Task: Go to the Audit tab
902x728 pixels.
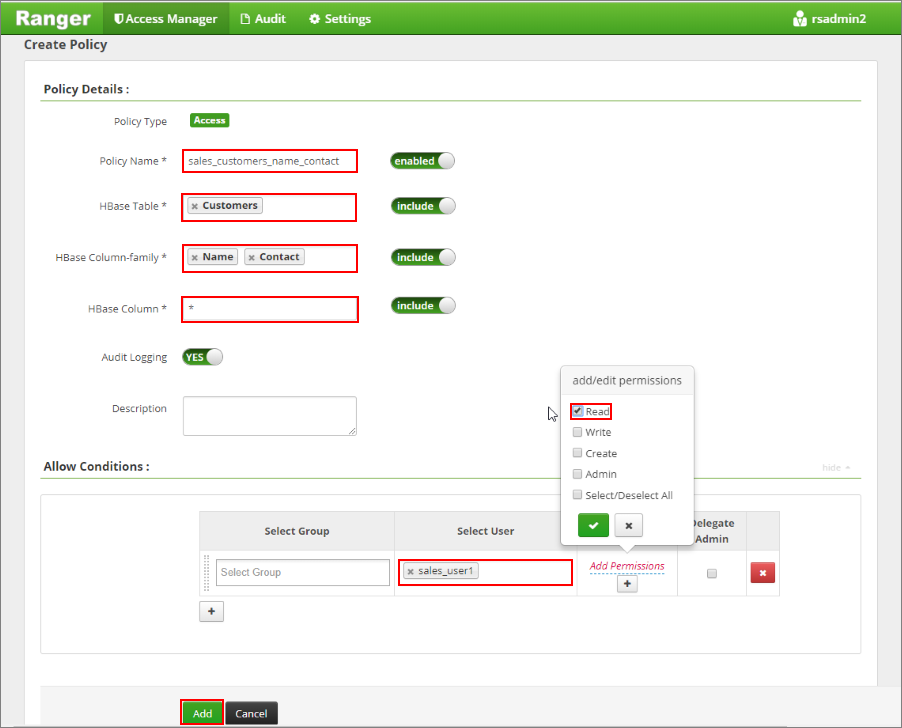Action: pos(263,18)
